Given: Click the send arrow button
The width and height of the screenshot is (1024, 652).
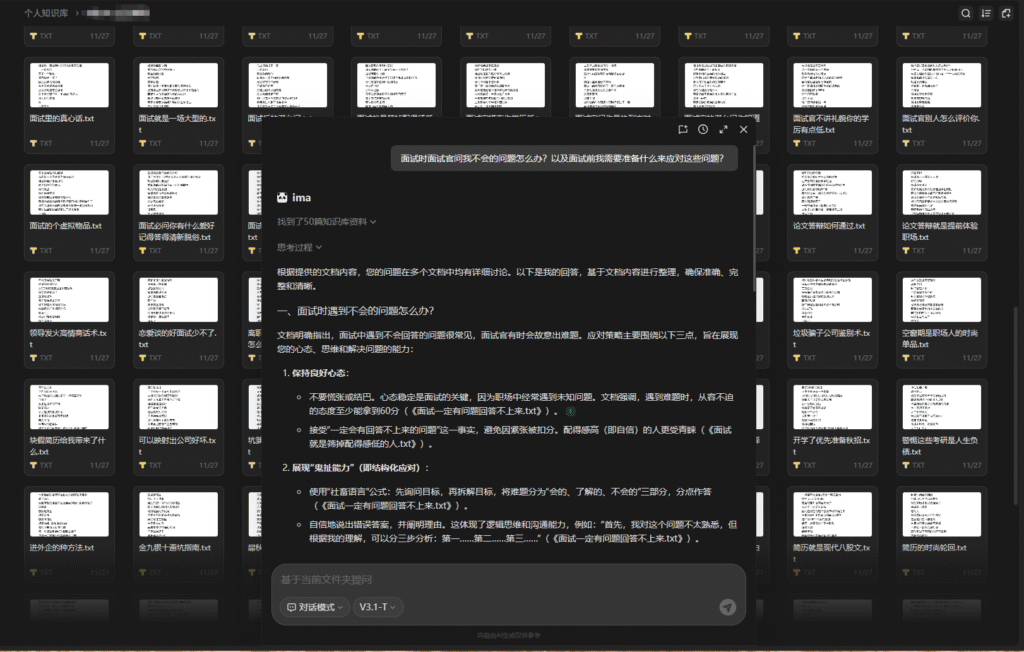Looking at the screenshot, I should (728, 607).
